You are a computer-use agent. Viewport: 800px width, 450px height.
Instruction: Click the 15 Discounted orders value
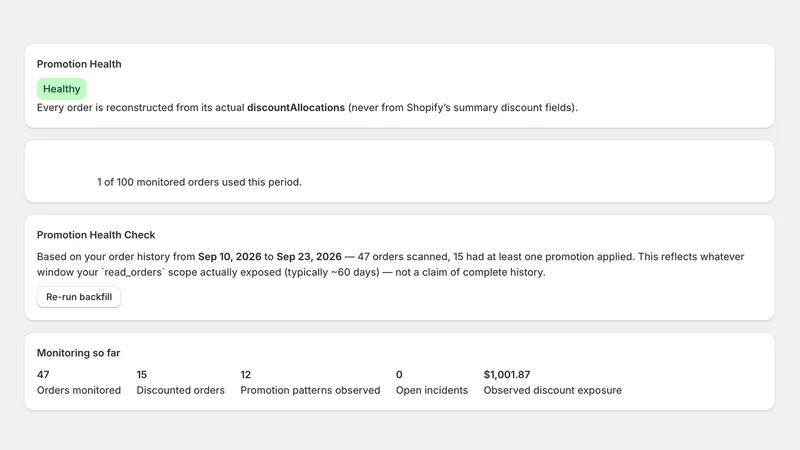(141, 374)
